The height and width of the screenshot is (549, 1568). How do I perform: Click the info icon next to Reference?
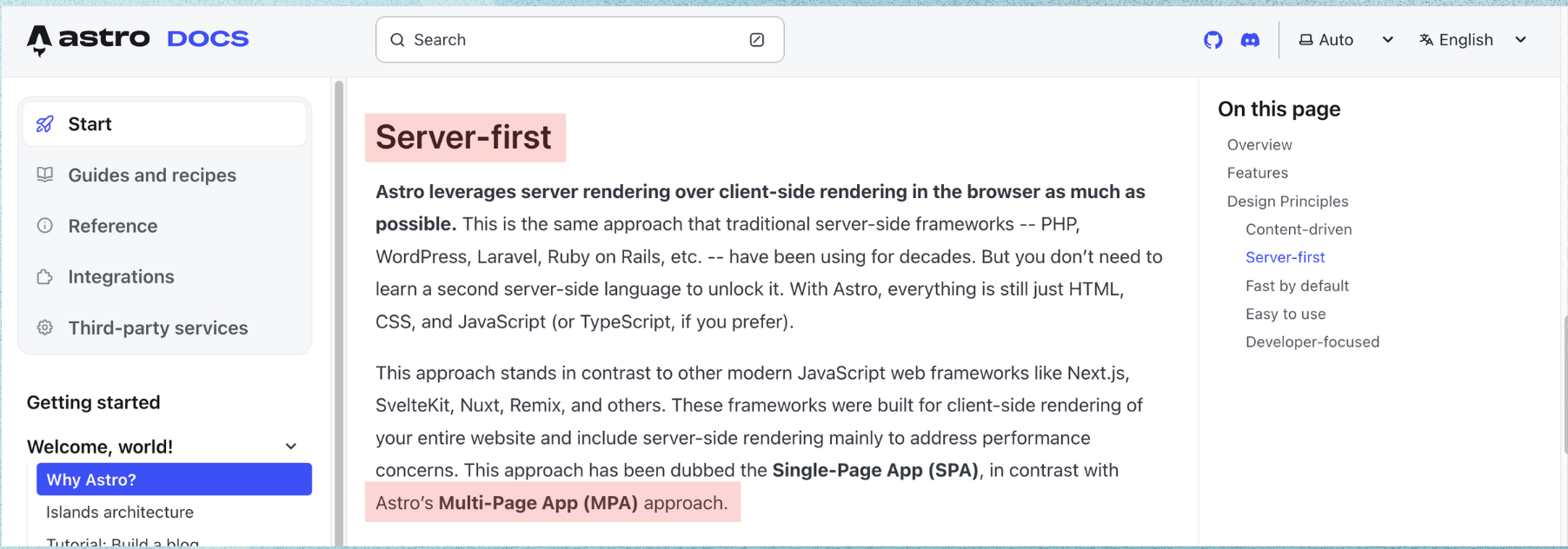[45, 226]
